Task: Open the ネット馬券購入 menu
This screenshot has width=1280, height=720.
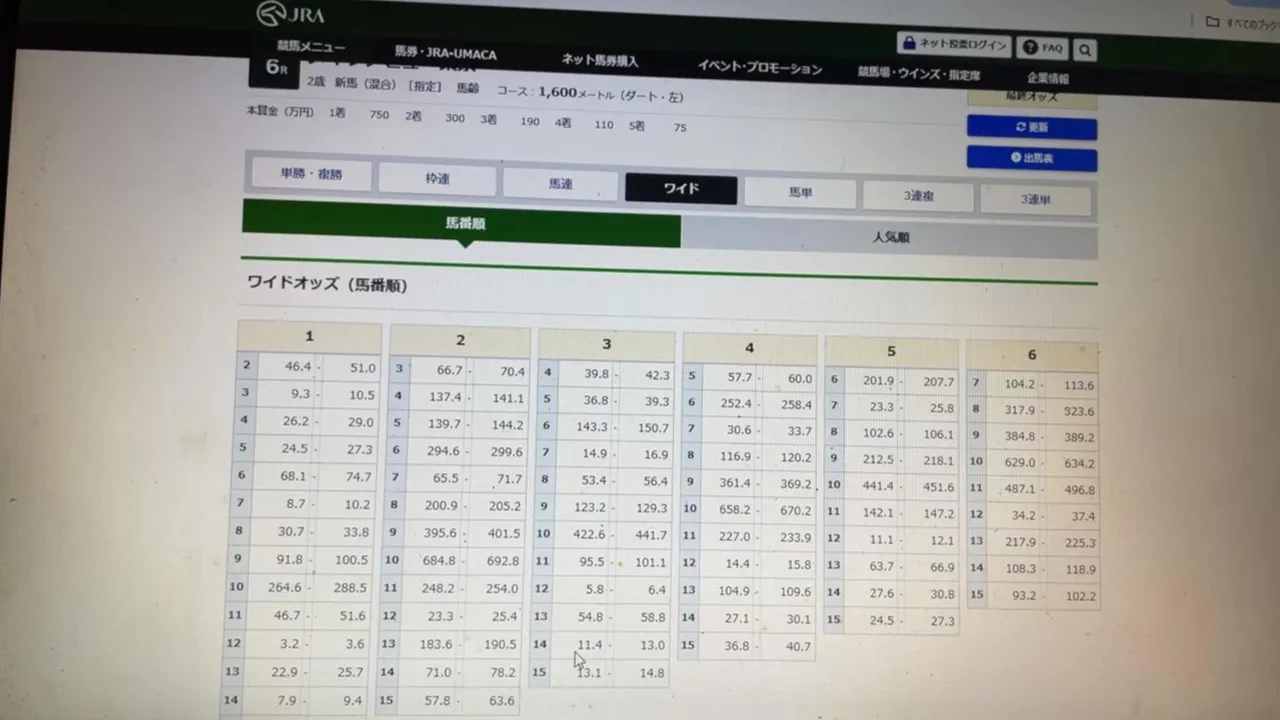Action: (x=599, y=61)
